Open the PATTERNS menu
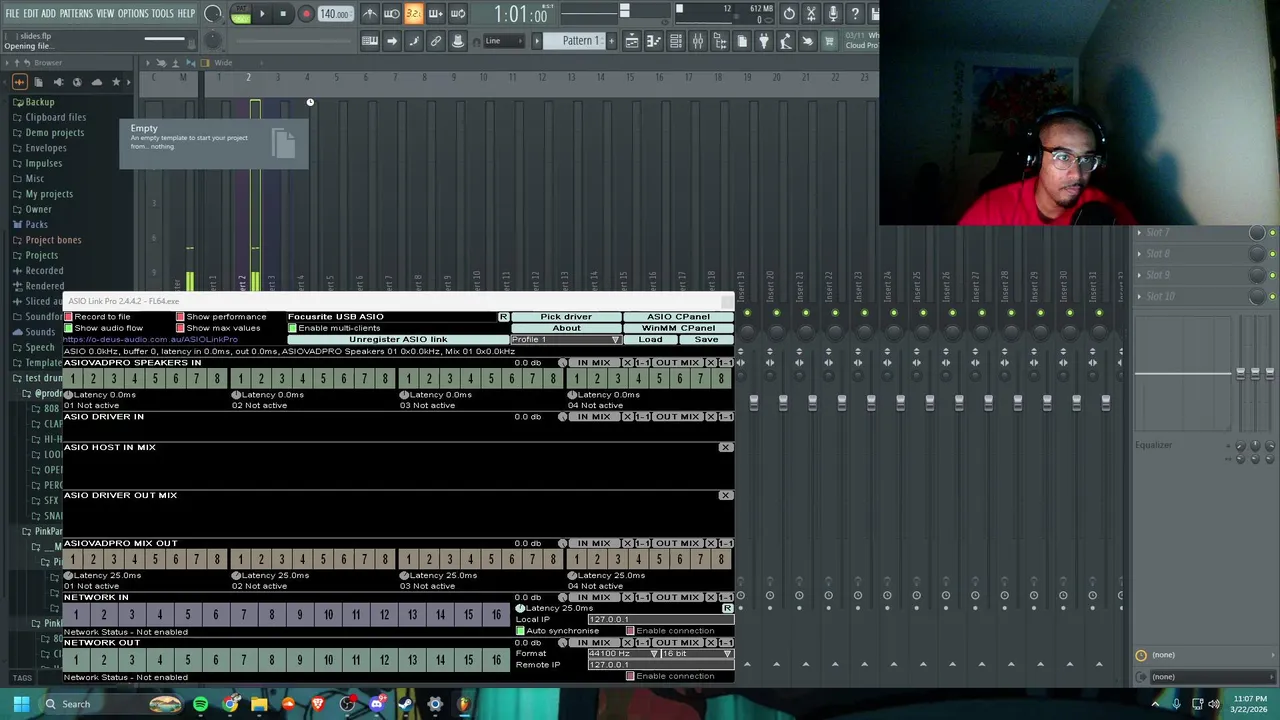1280x720 pixels. tap(76, 13)
